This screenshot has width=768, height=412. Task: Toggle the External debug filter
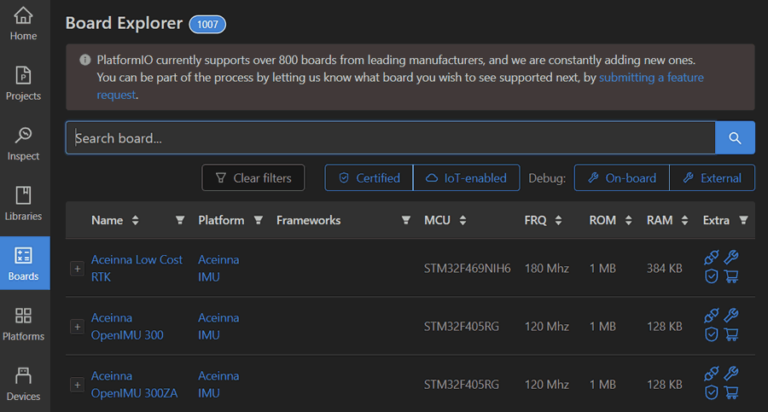(711, 178)
